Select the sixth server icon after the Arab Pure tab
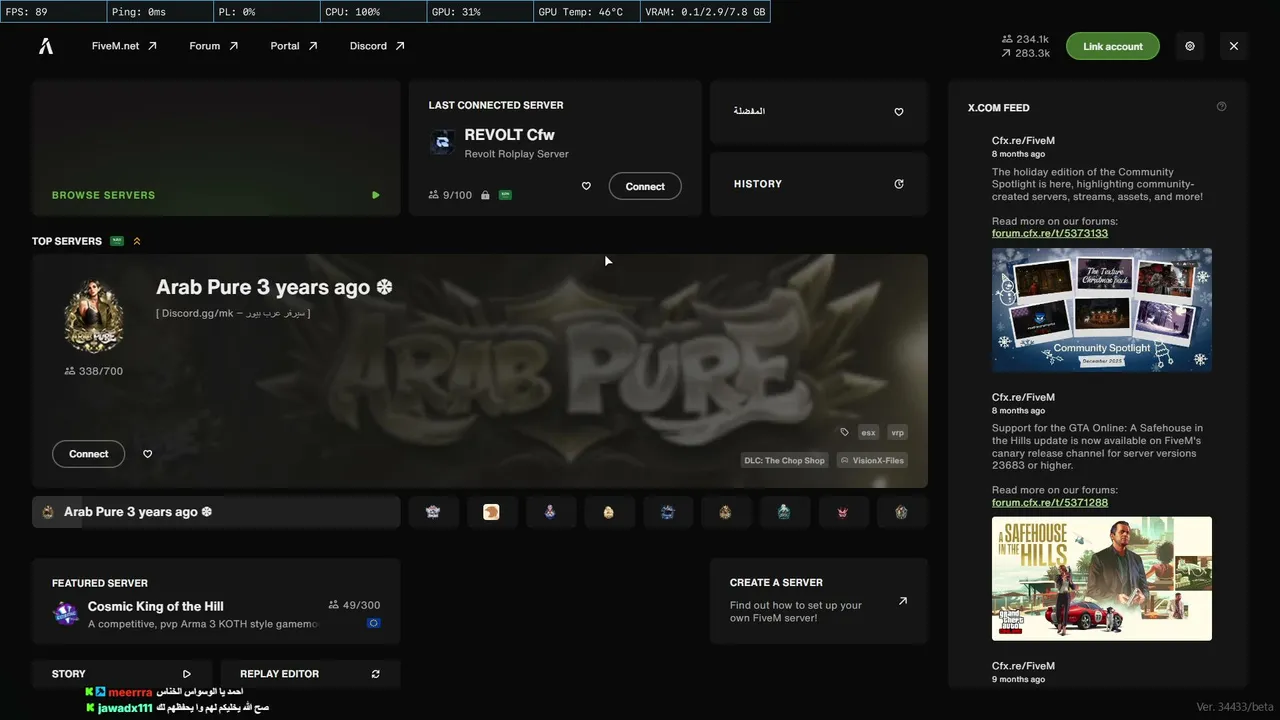The height and width of the screenshot is (720, 1280). point(725,512)
